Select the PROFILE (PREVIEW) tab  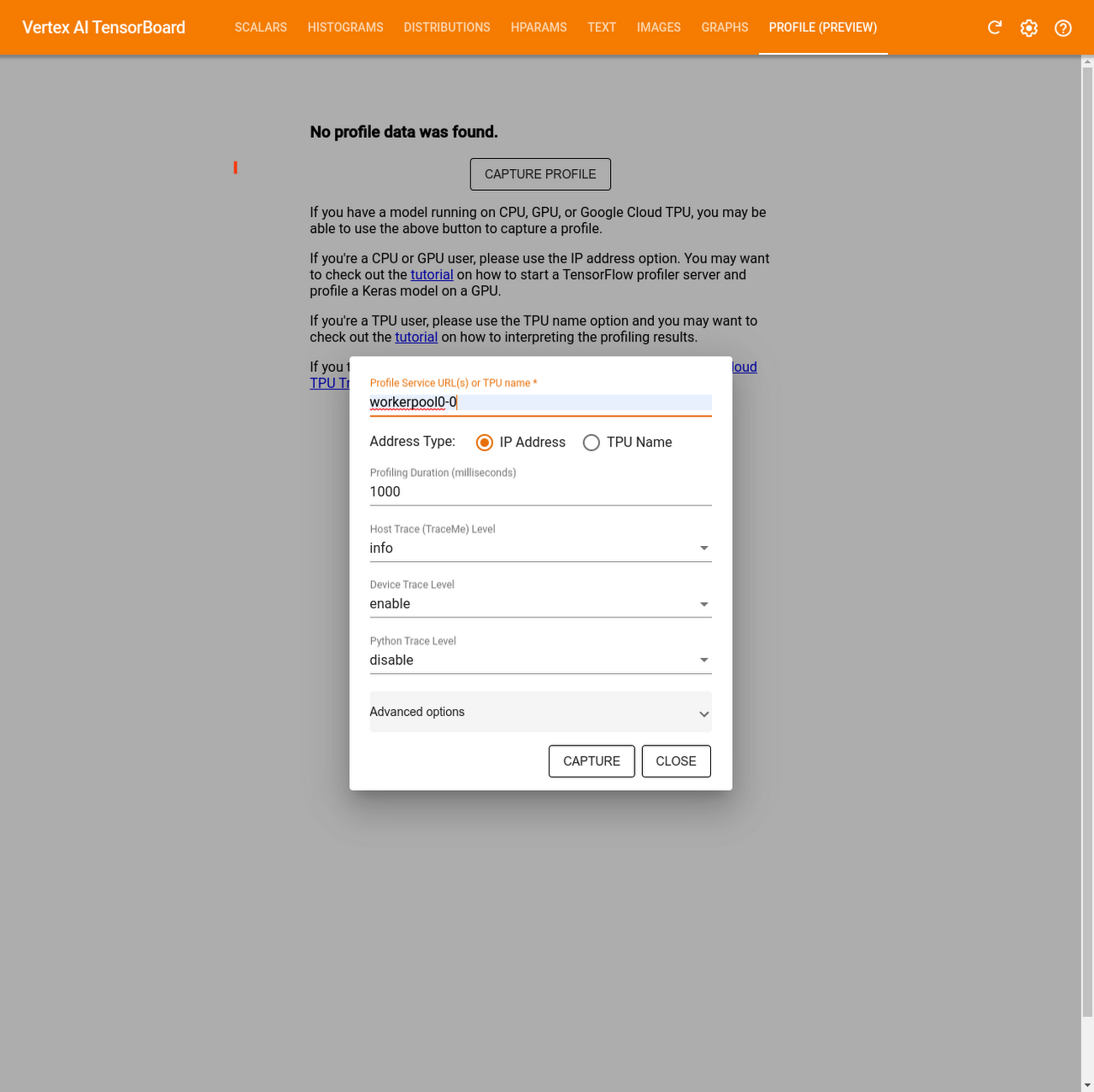pos(823,28)
